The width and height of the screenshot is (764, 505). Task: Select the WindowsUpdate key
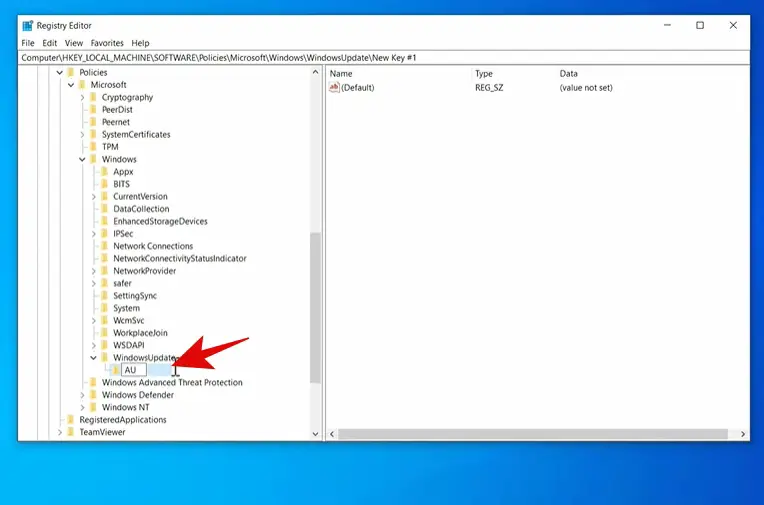click(144, 358)
